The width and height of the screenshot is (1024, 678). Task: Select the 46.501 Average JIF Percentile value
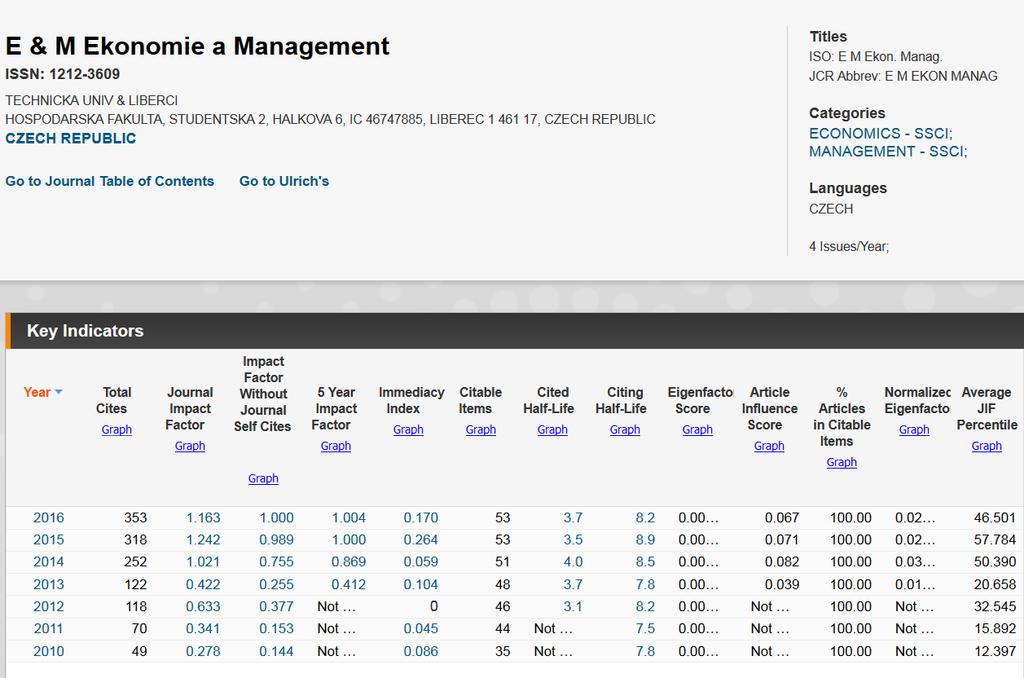coord(995,518)
